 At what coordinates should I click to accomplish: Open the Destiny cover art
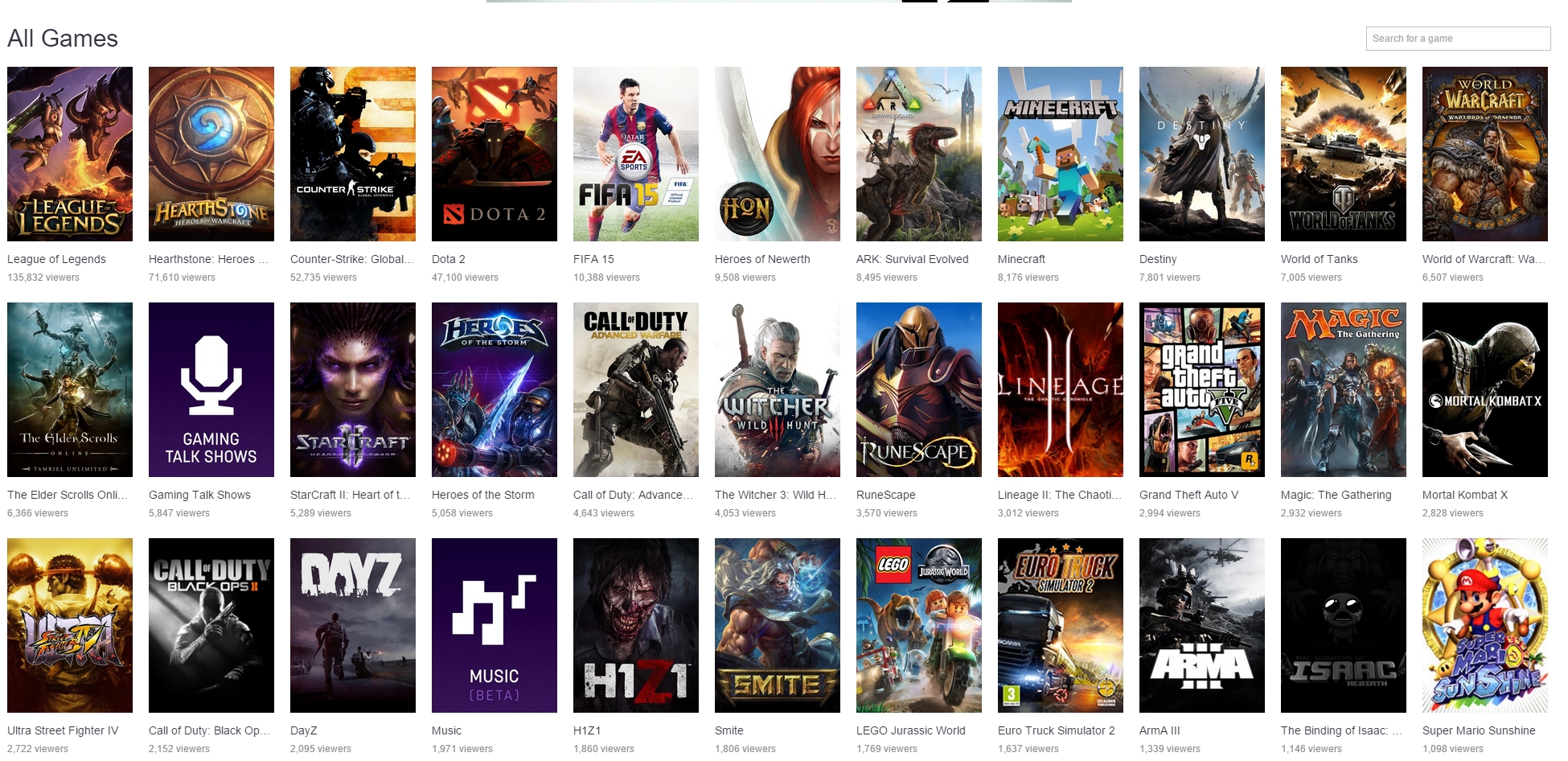[1202, 154]
